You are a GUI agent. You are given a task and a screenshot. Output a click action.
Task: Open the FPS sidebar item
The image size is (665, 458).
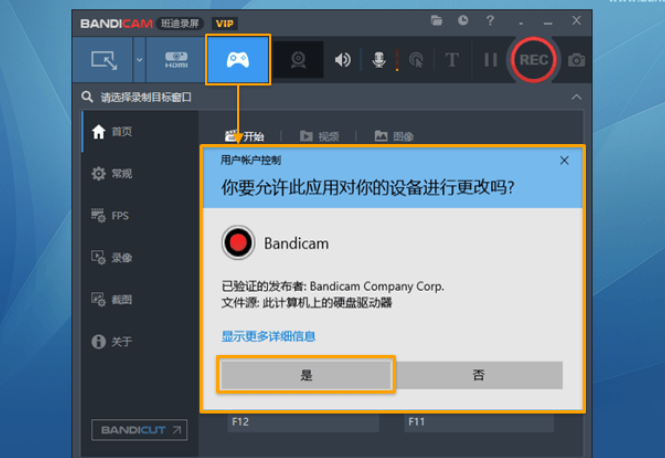click(140, 215)
